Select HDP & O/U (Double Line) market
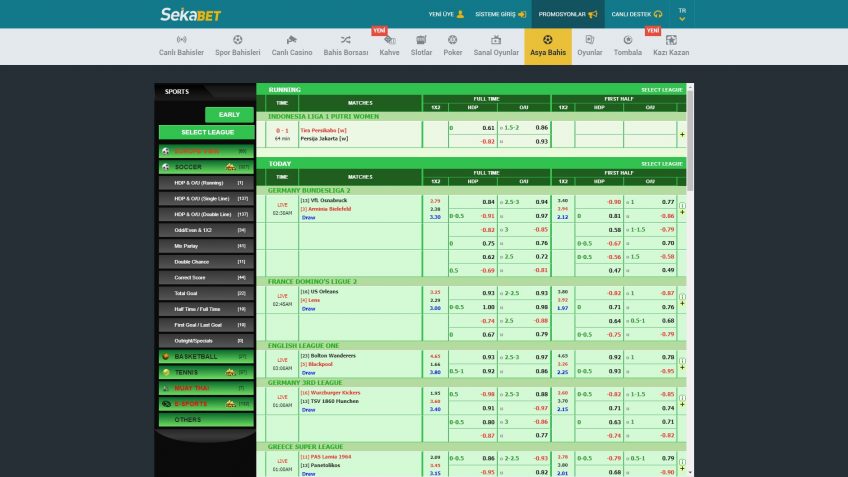 (207, 214)
